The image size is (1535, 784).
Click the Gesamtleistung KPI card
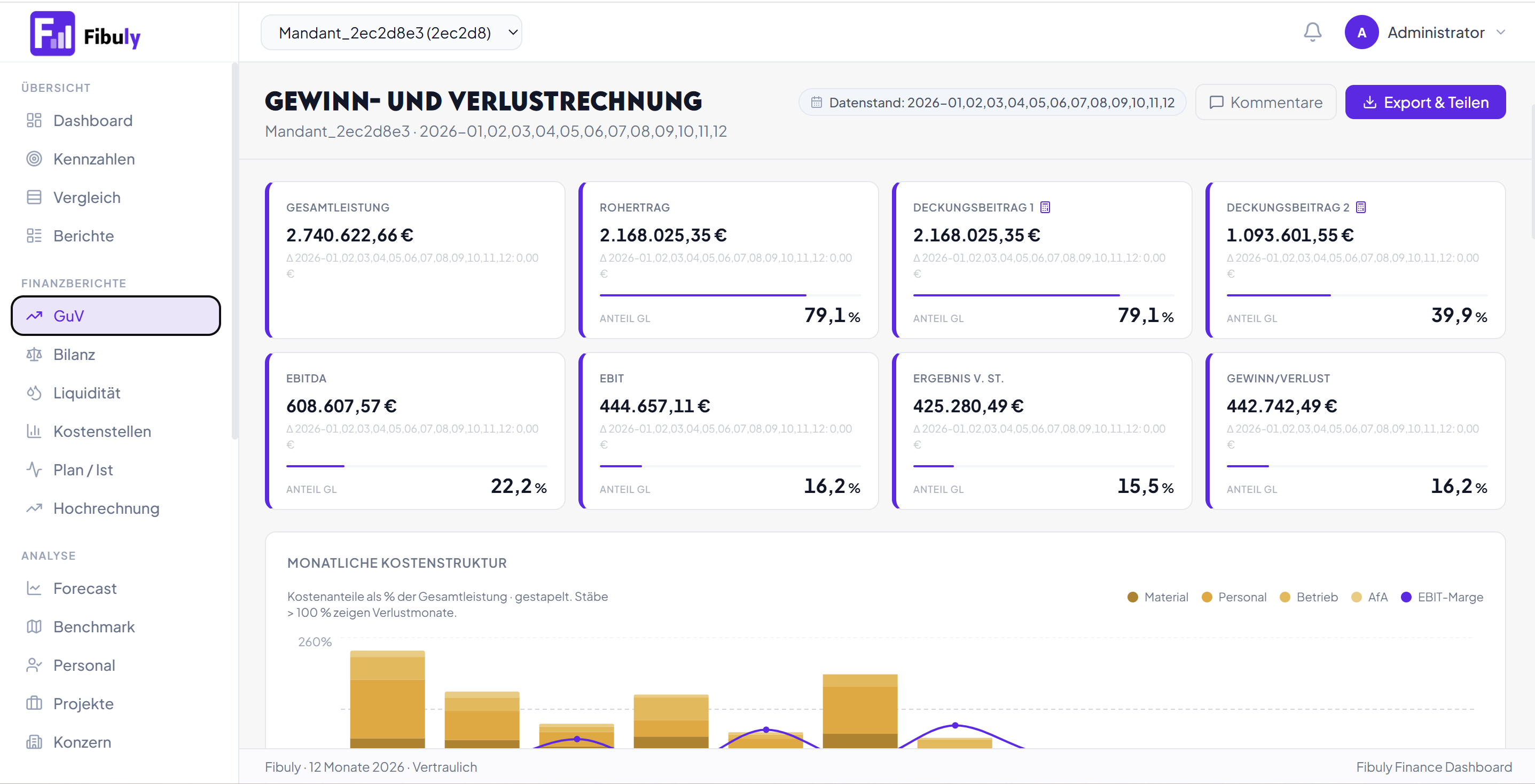416,260
